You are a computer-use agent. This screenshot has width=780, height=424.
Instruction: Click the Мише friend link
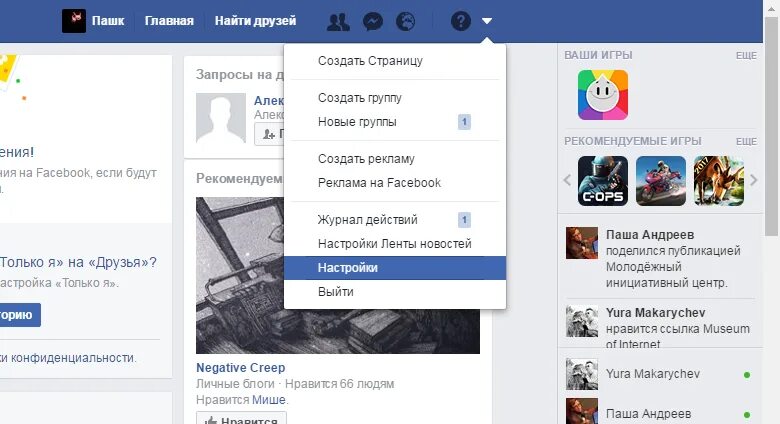269,400
